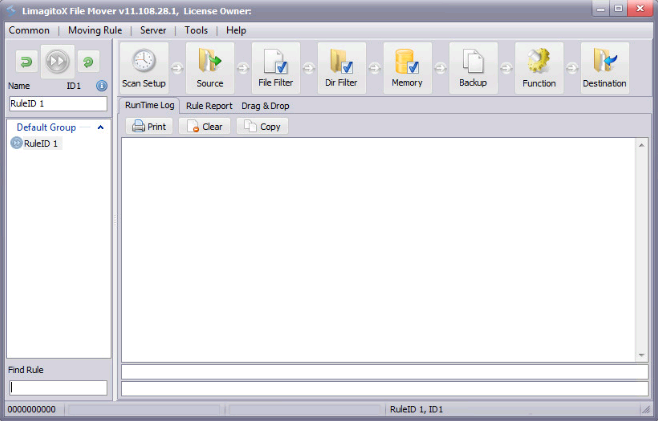The image size is (658, 421).
Task: Click the arrow between File Filter and Dir Filter
Action: click(x=309, y=68)
